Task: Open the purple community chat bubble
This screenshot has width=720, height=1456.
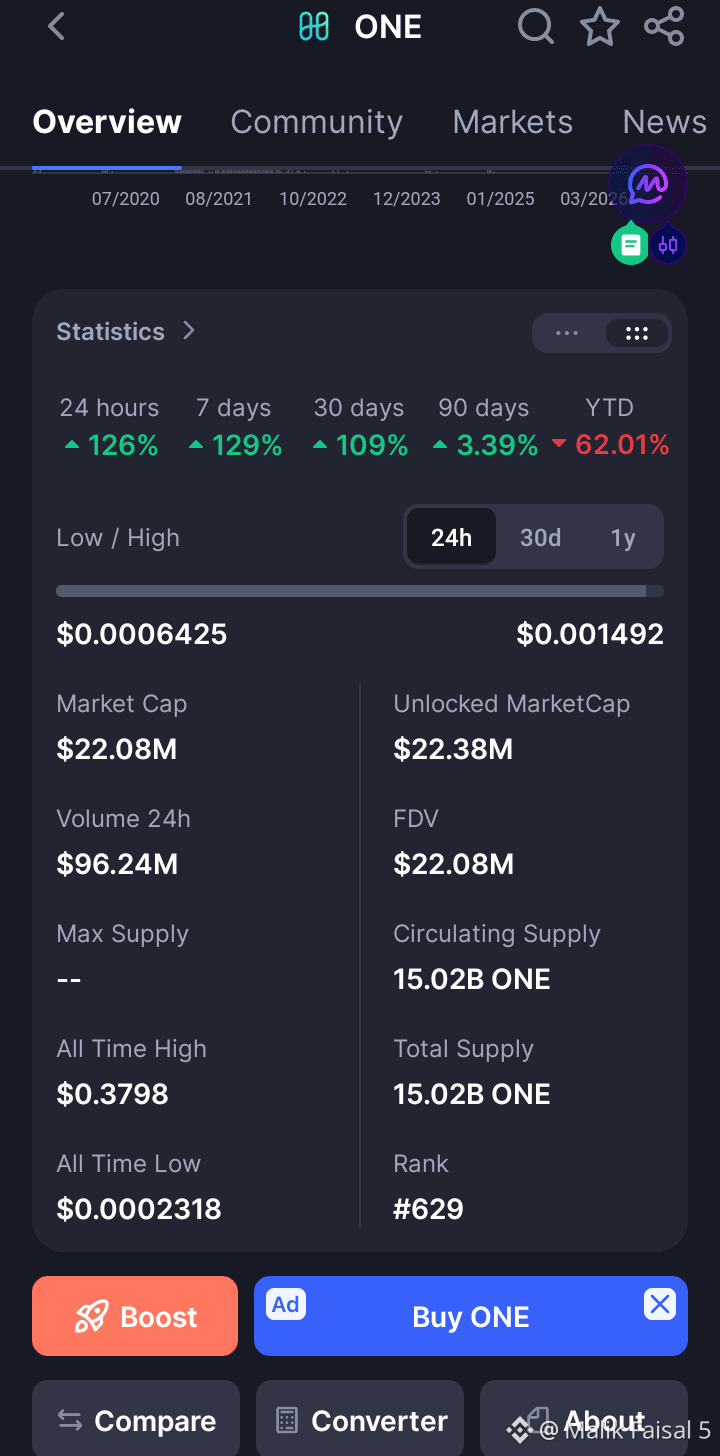Action: pos(648,184)
